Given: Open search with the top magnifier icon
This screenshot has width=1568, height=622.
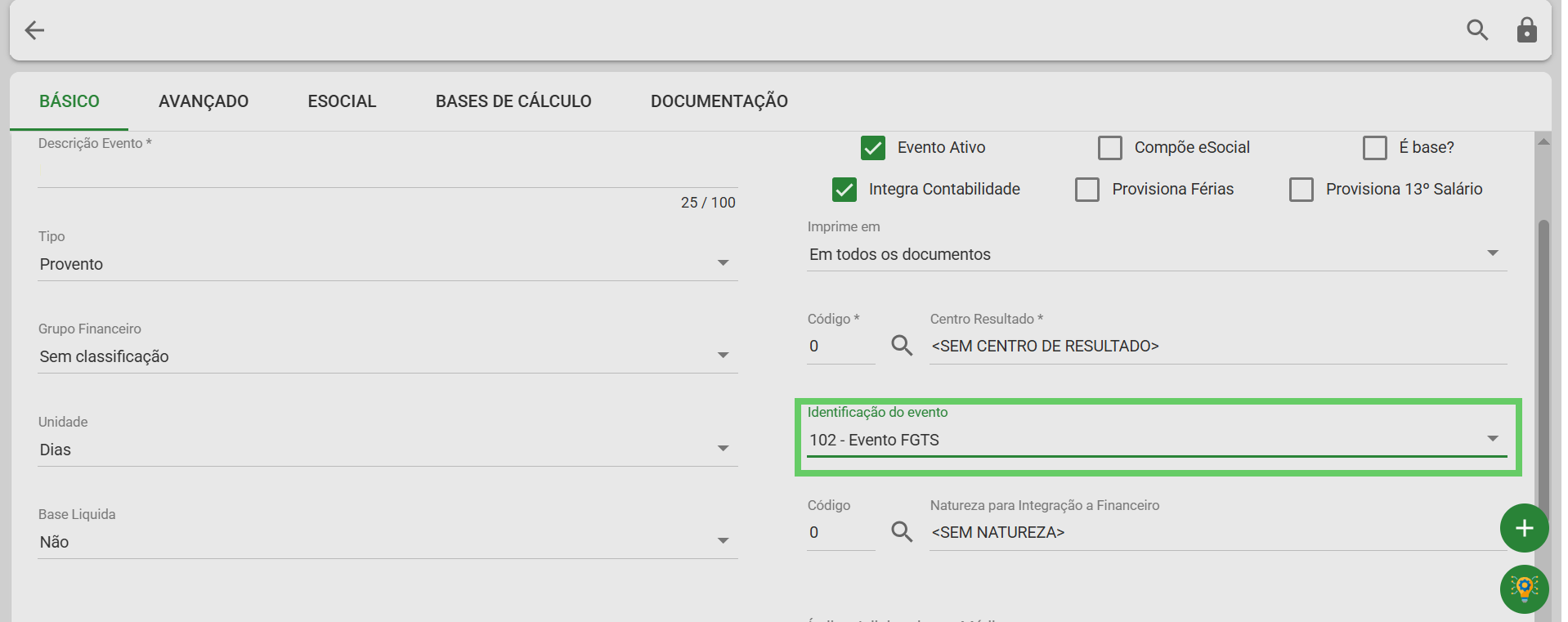Looking at the screenshot, I should pos(1477,30).
